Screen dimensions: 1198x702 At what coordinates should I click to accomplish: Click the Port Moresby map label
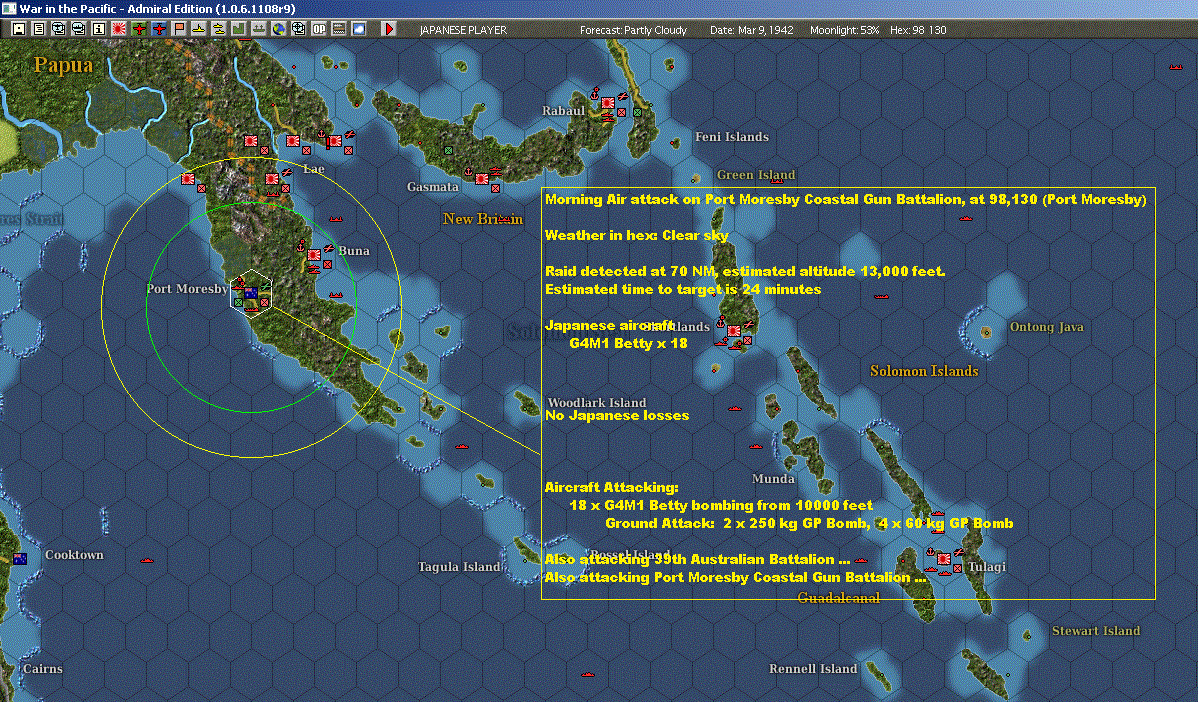(187, 289)
